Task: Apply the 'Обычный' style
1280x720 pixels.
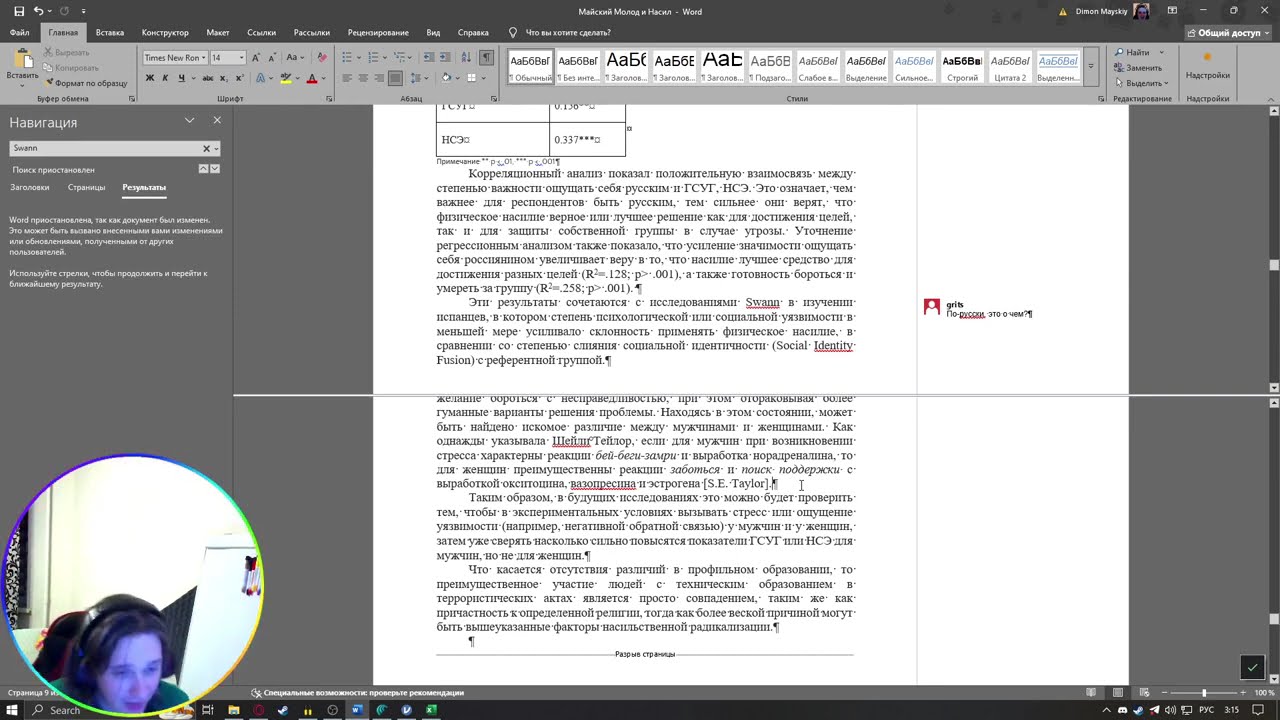Action: (531, 66)
